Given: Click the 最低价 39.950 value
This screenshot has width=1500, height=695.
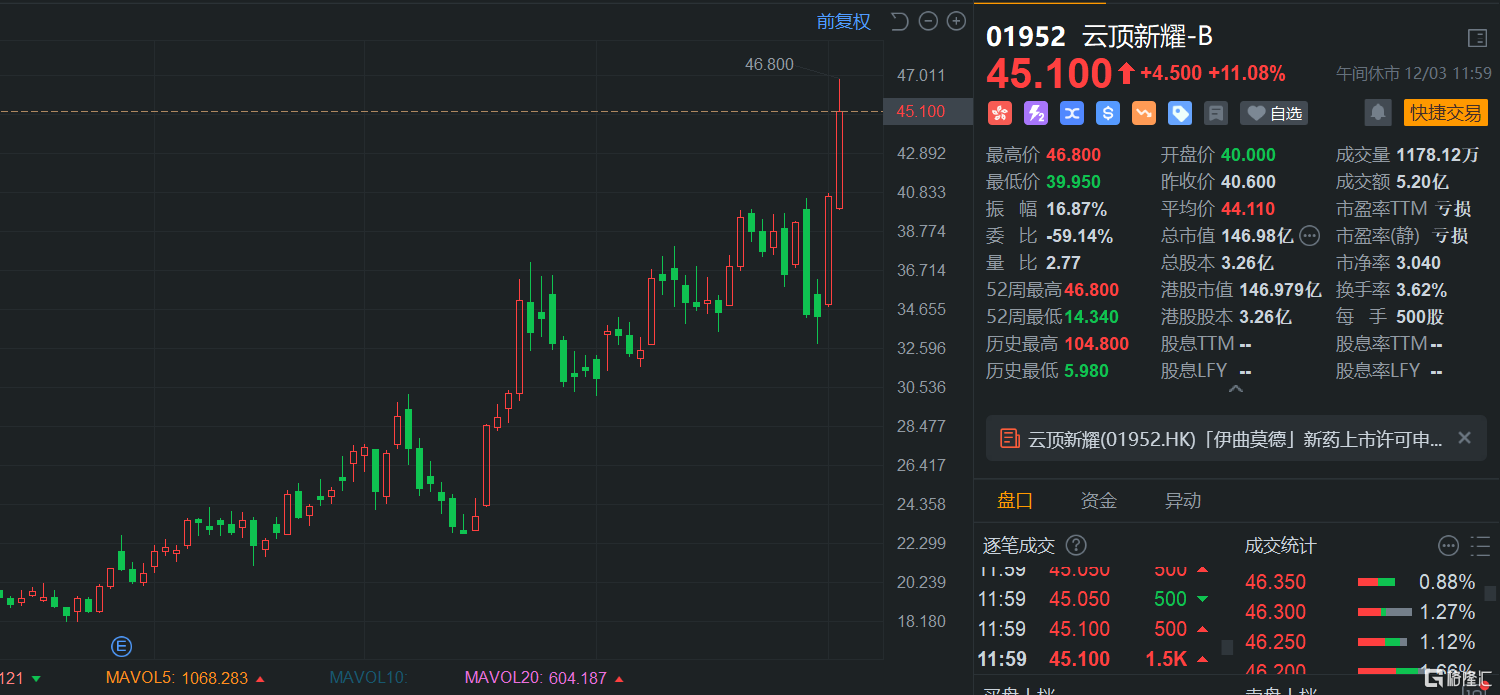Looking at the screenshot, I should (1074, 182).
